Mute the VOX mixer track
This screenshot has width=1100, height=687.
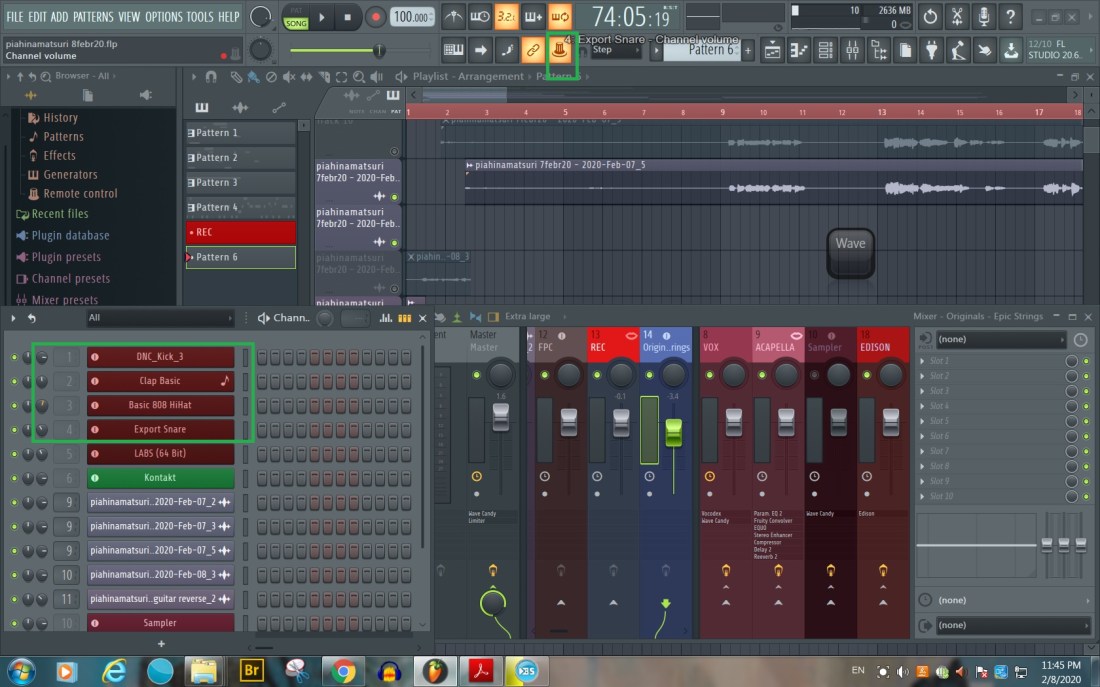point(710,375)
